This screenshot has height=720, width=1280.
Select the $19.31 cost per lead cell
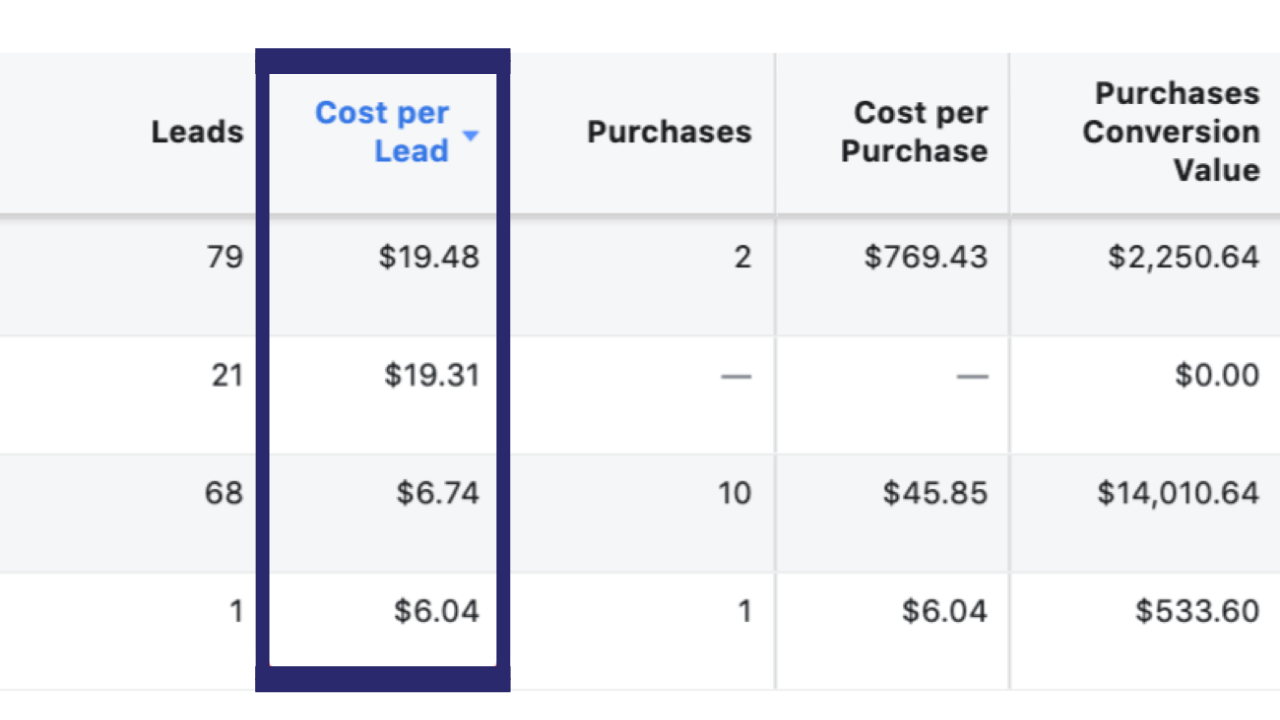[x=432, y=375]
